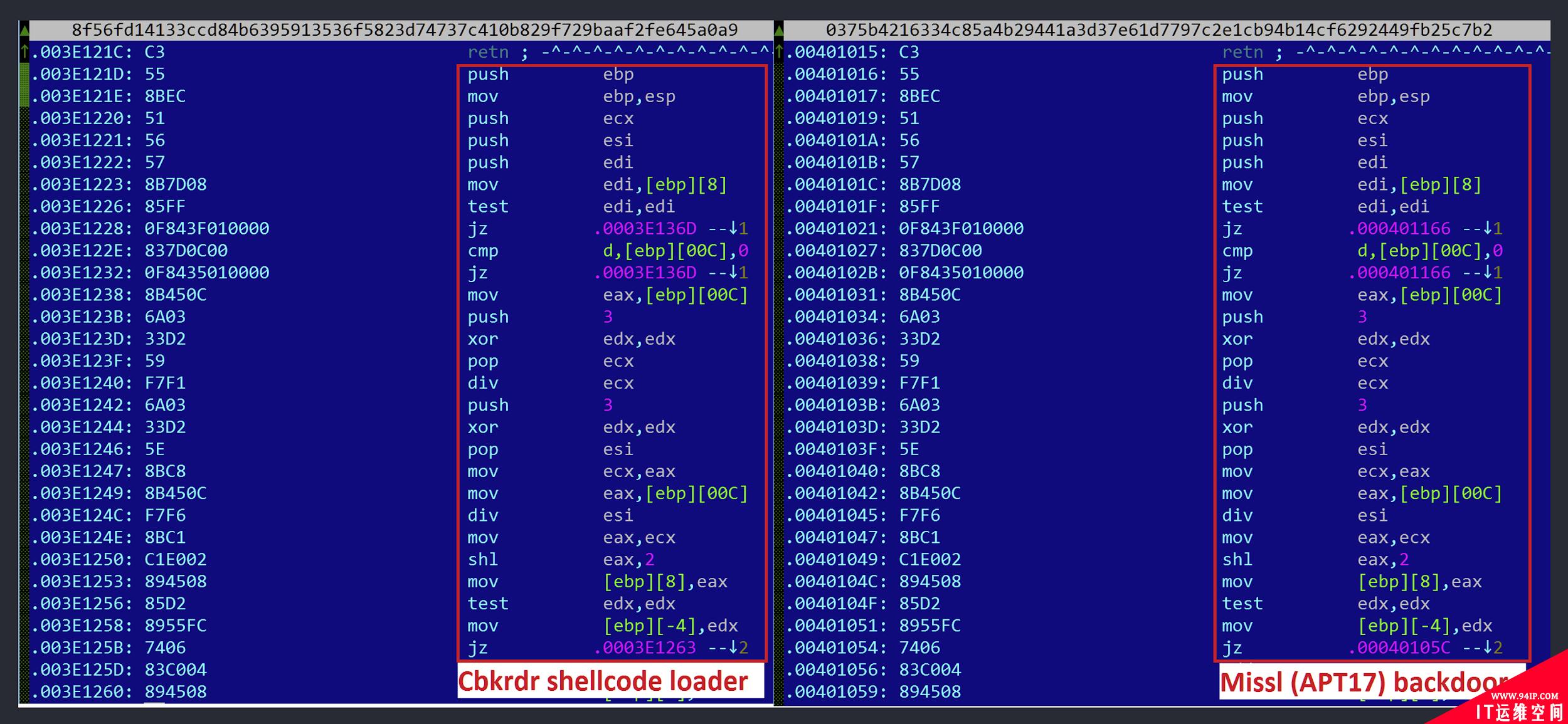
Task: Click operand edi,[ebp][8] on row .0040101C
Action: 1419,184
